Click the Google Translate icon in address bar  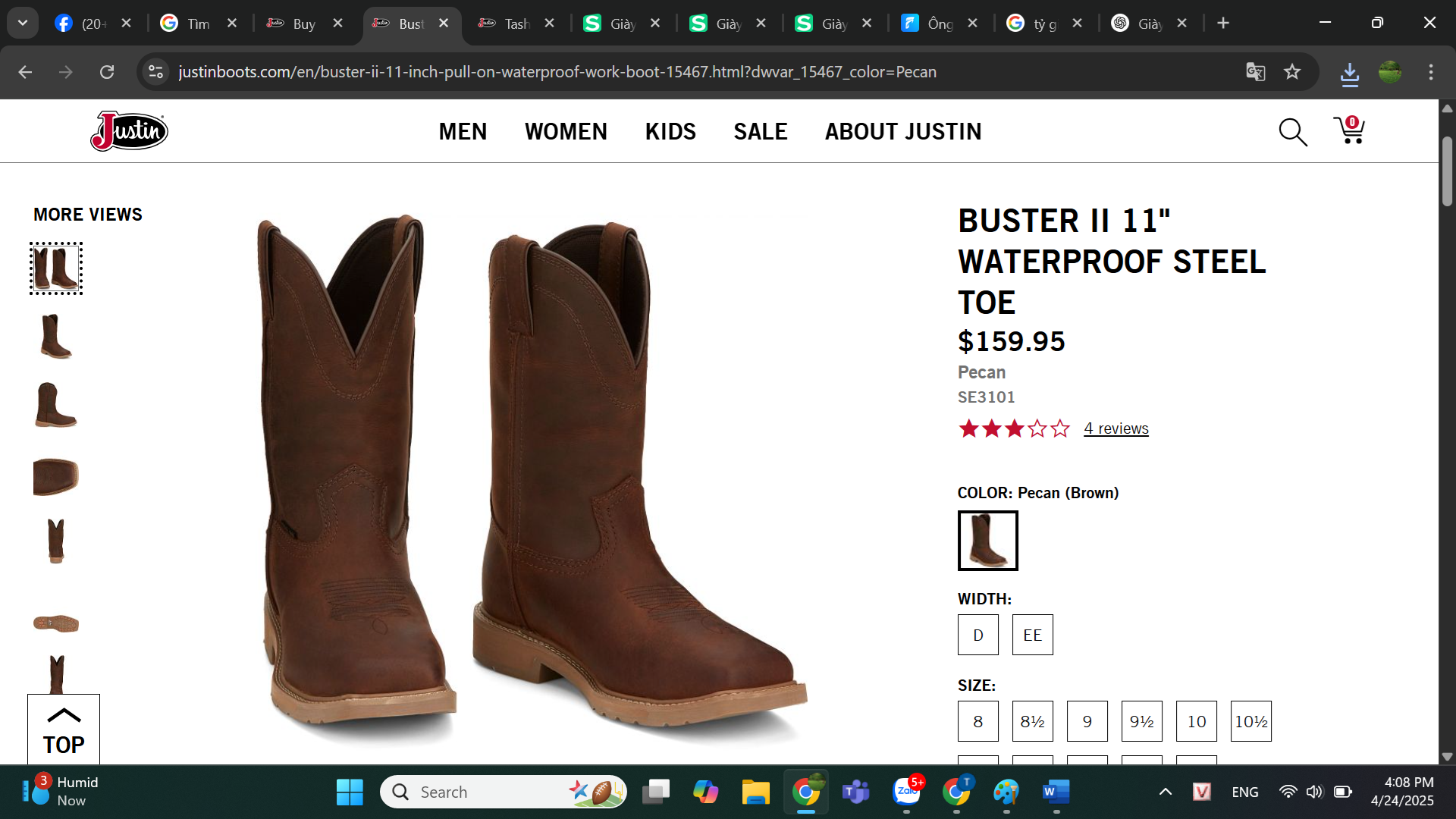(1255, 72)
